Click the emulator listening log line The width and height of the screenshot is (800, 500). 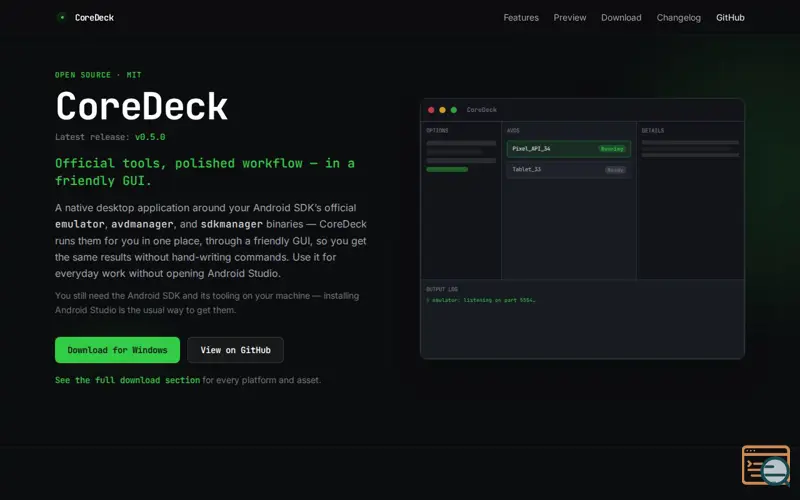tap(481, 300)
